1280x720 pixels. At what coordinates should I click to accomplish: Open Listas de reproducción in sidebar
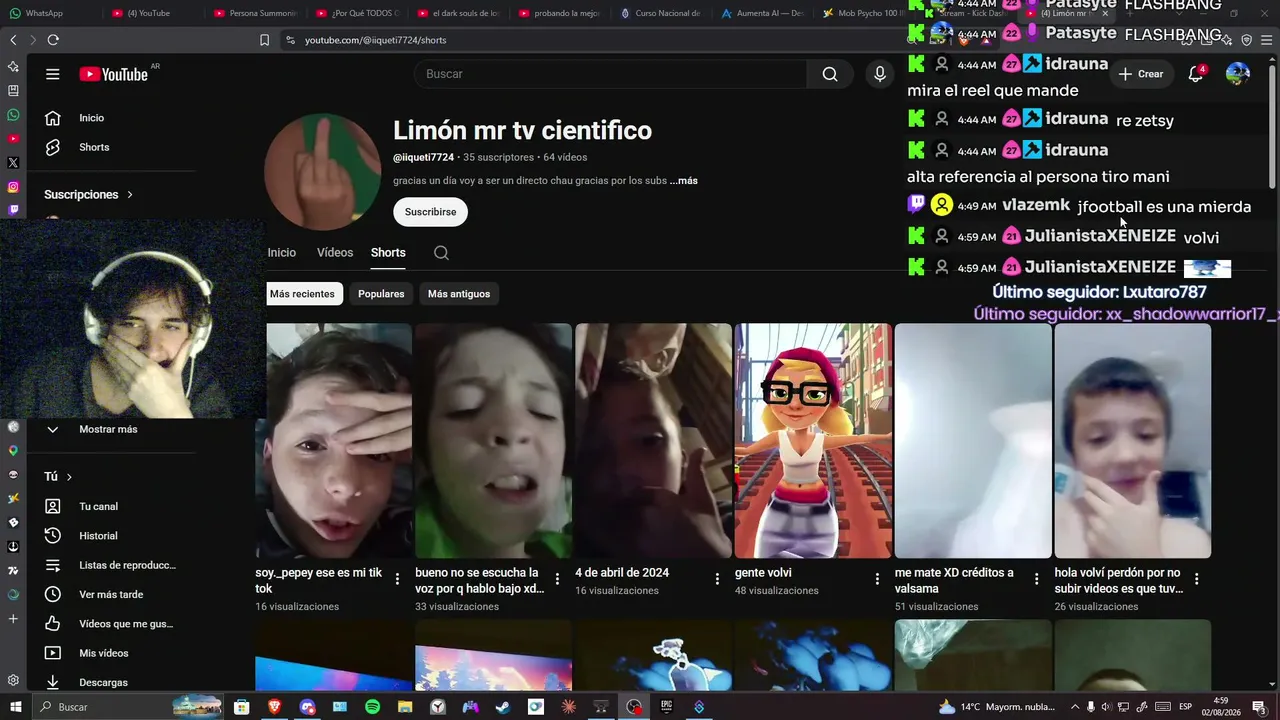click(127, 565)
